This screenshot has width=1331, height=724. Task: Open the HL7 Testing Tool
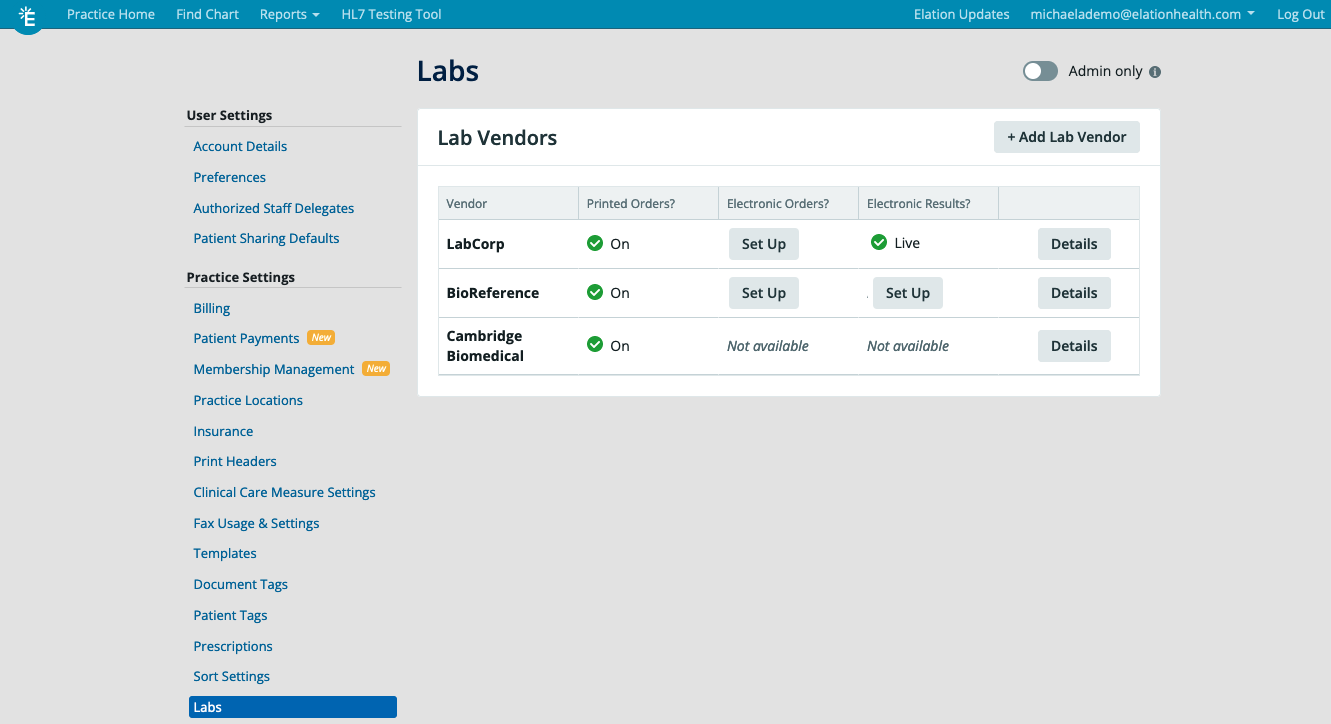391,14
